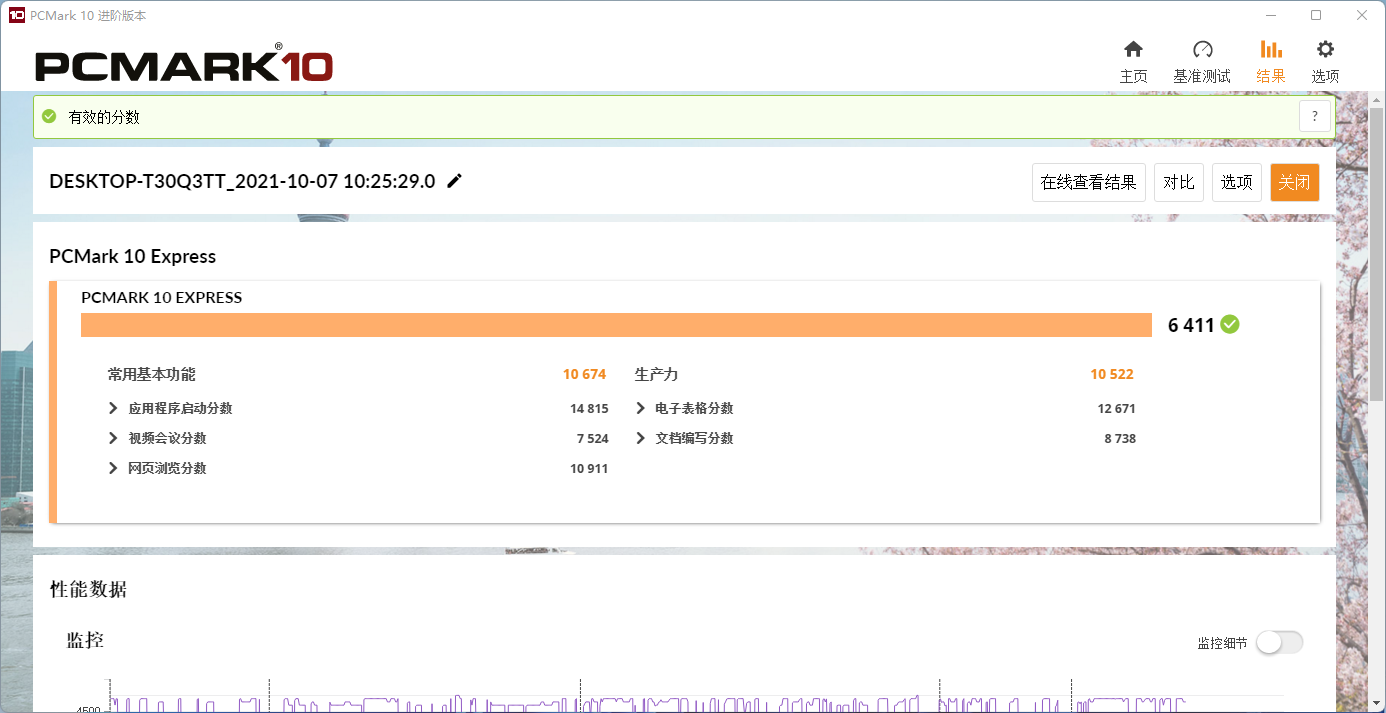
Task: Toggle the 监控细节 switch
Action: pos(1280,643)
